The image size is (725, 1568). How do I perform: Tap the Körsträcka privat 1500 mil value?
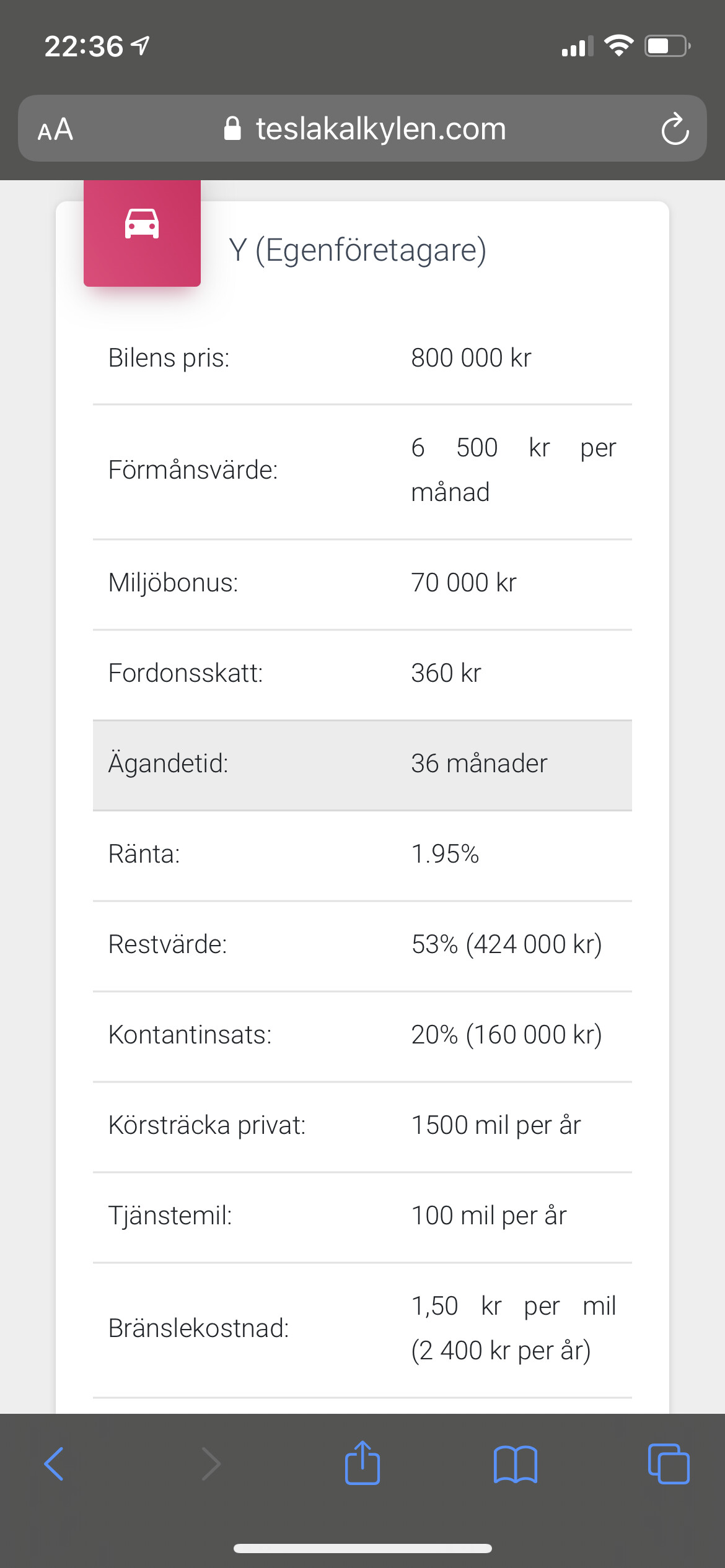pos(496,1125)
